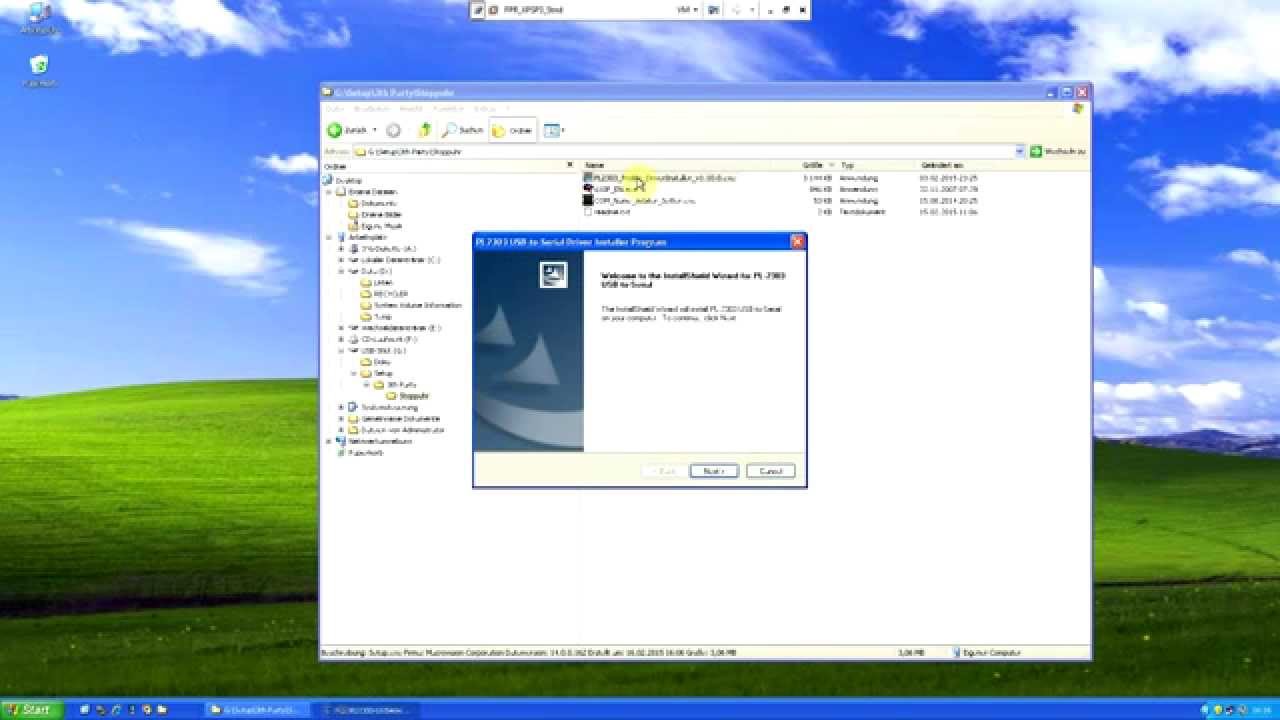Select the second exe file icon in list
1280x720 pixels.
(589, 189)
